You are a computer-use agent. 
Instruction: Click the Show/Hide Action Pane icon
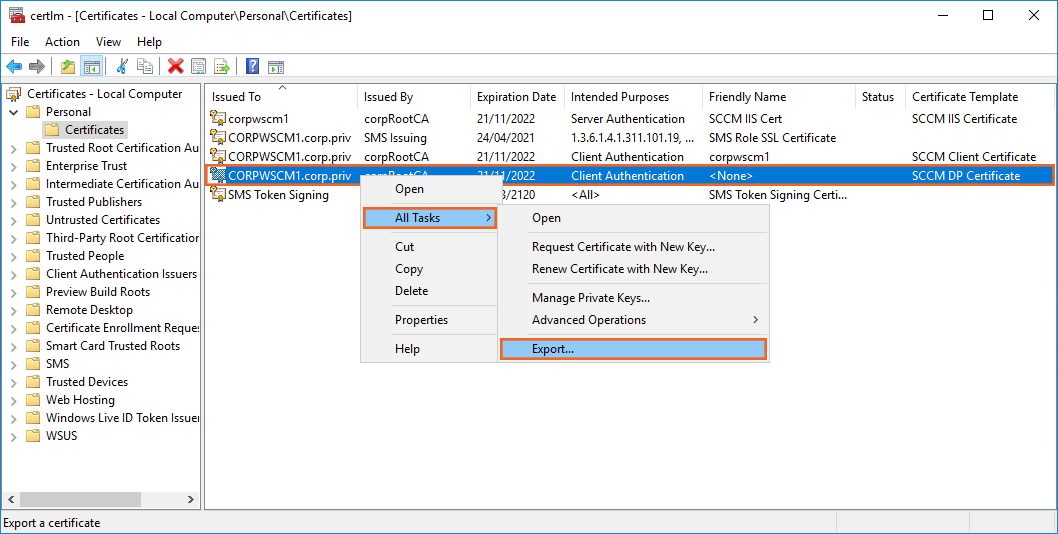(x=276, y=67)
